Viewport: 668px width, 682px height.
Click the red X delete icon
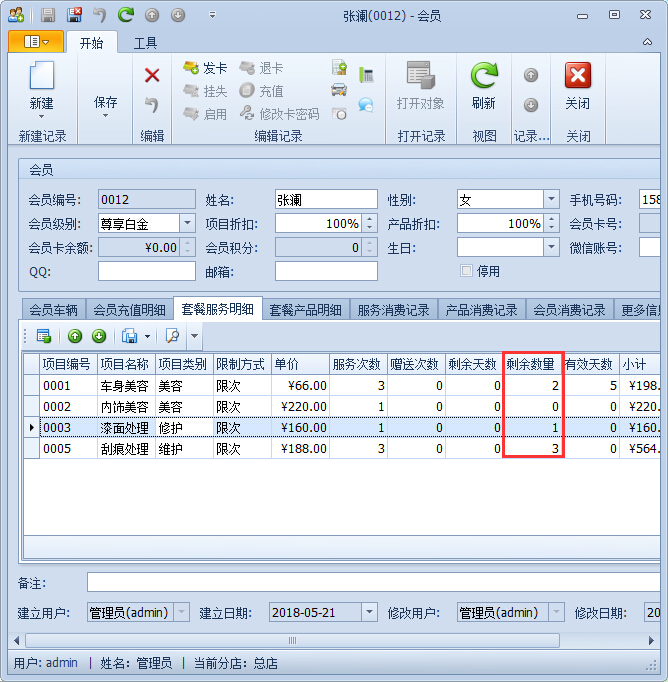(152, 75)
